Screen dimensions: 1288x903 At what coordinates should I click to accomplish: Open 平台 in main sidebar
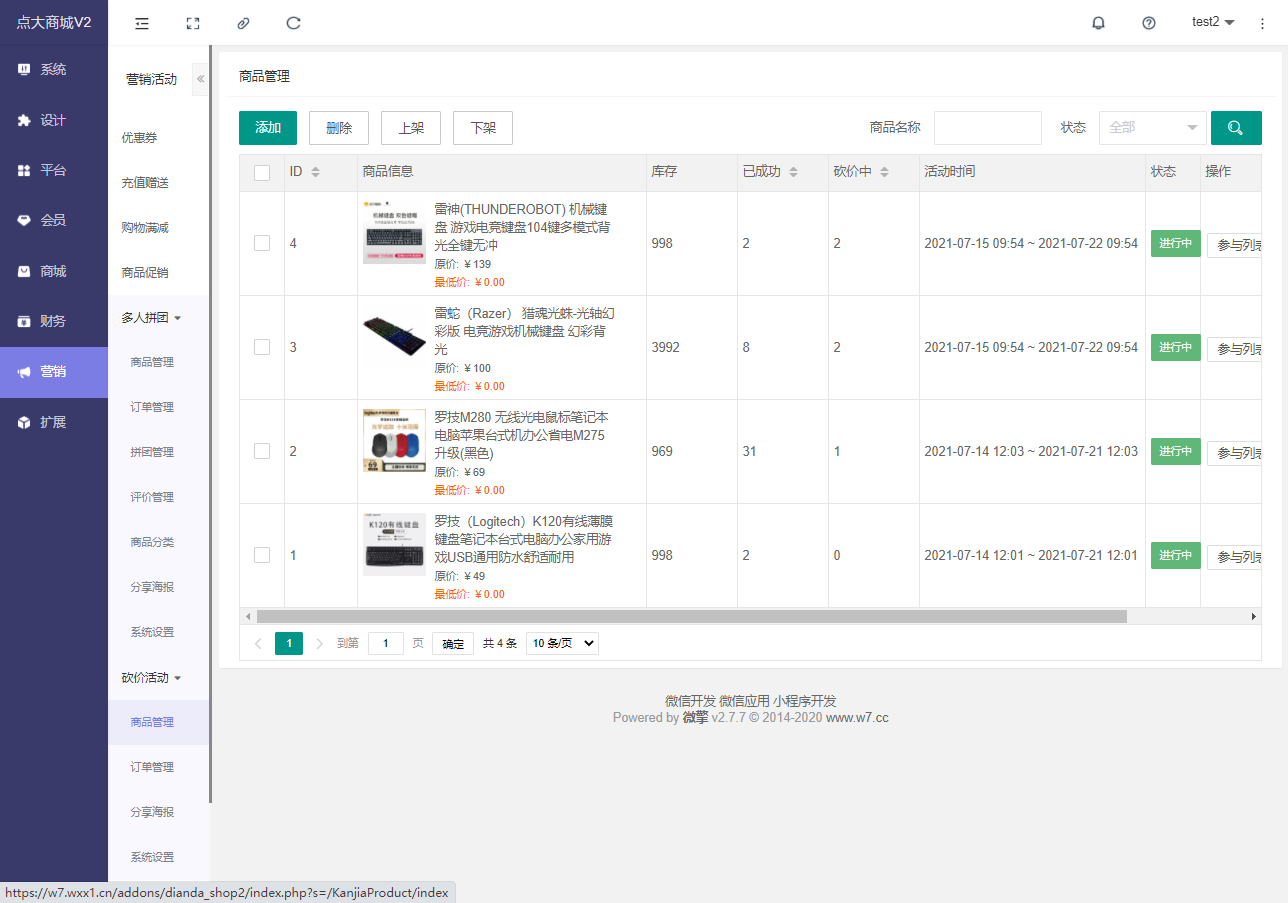click(x=54, y=170)
